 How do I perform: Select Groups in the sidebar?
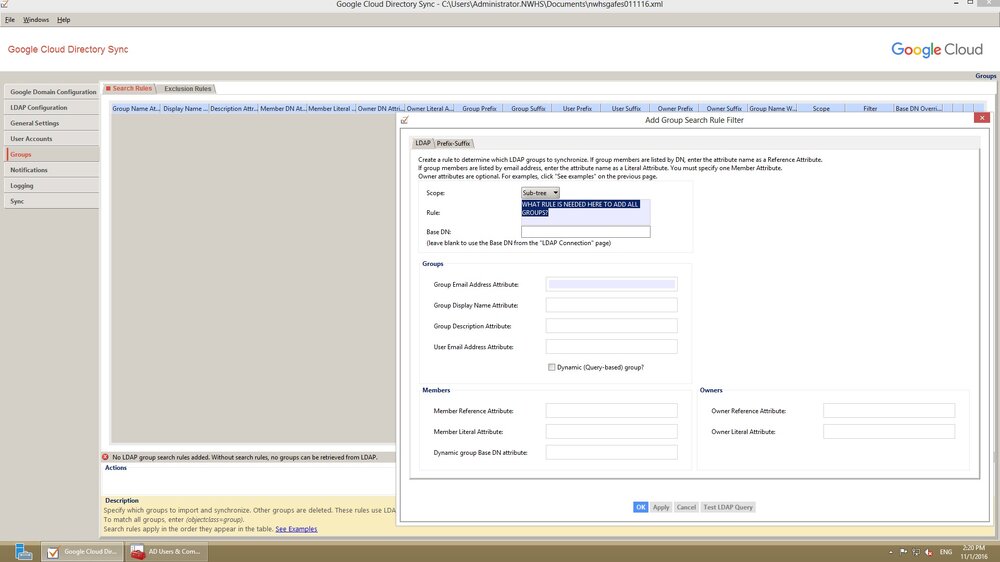click(52, 154)
